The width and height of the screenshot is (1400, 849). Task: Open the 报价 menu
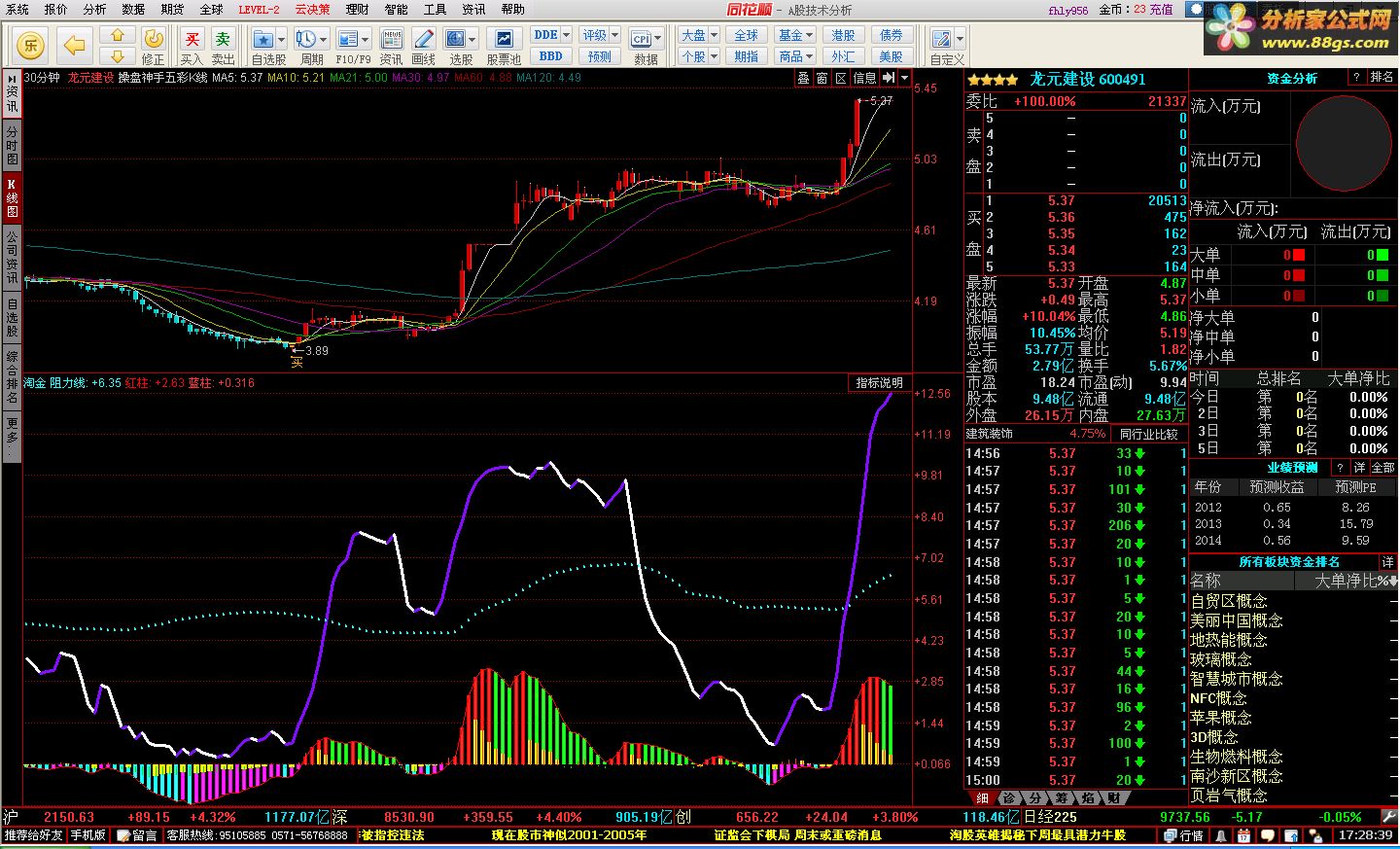(56, 10)
